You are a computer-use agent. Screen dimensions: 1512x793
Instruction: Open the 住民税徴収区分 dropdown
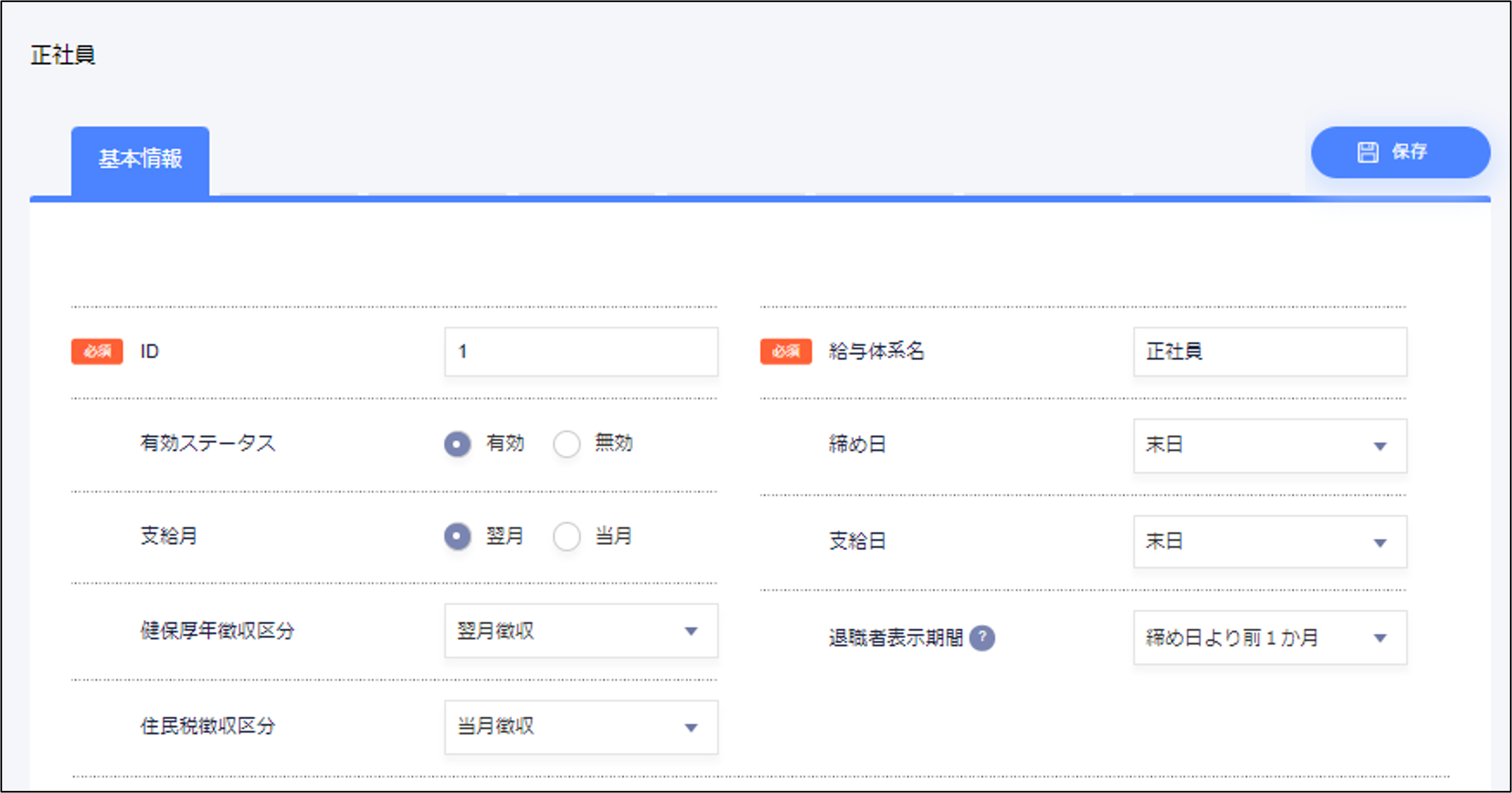click(581, 727)
